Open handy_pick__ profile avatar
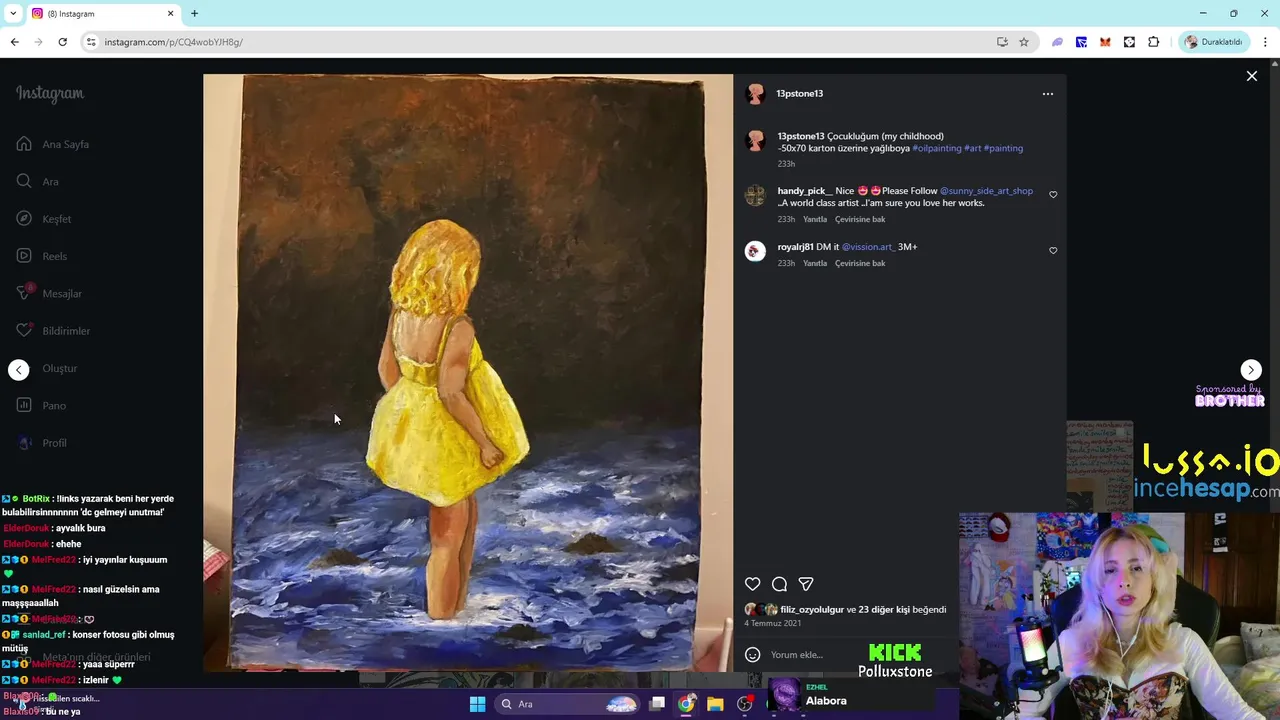Screen dimensions: 1280x720 pos(755,195)
